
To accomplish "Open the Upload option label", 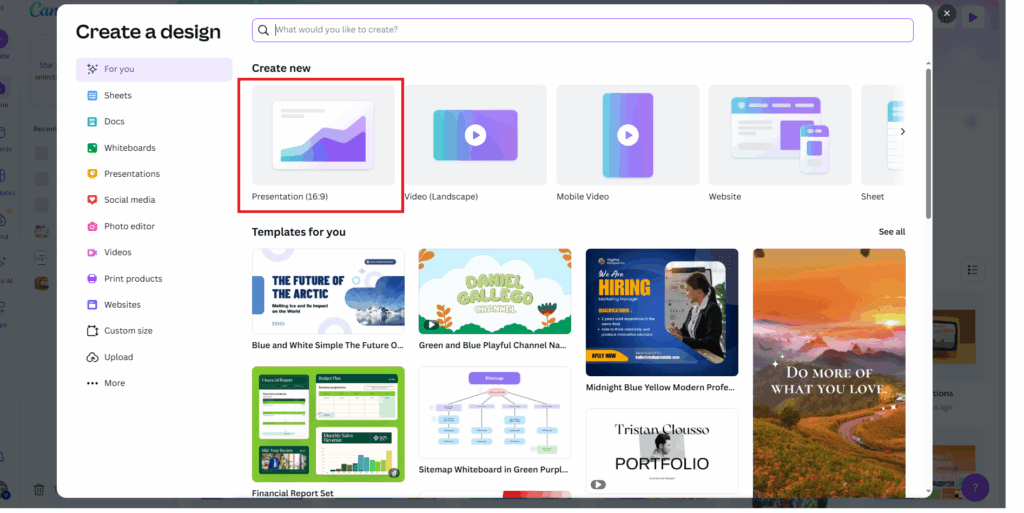I will pyautogui.click(x=119, y=358).
